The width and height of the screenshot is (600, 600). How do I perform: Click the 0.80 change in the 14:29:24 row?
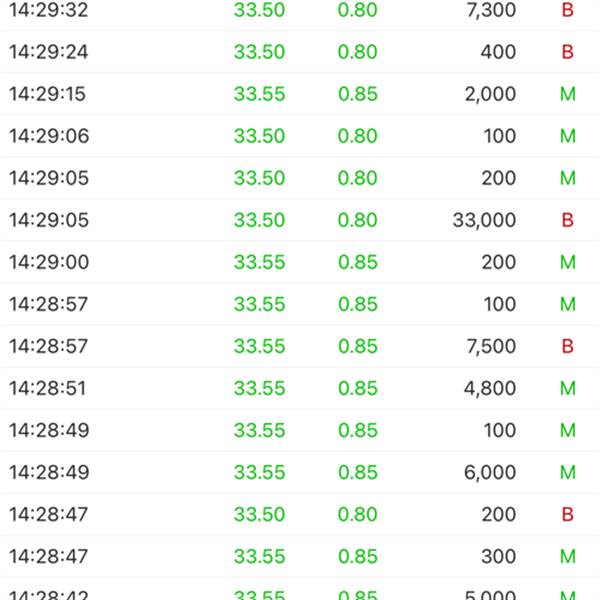(x=358, y=52)
